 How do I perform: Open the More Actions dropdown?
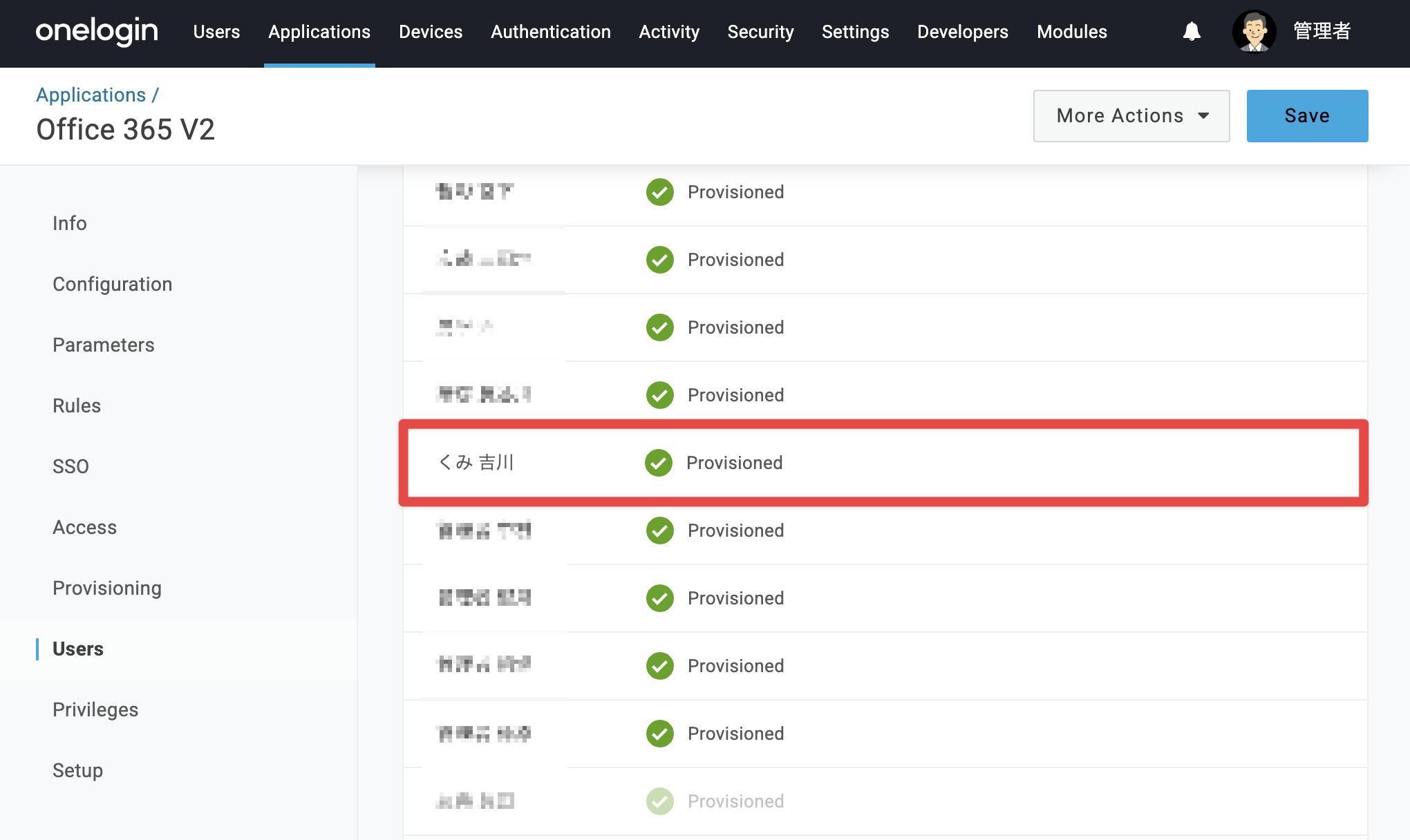point(1131,116)
